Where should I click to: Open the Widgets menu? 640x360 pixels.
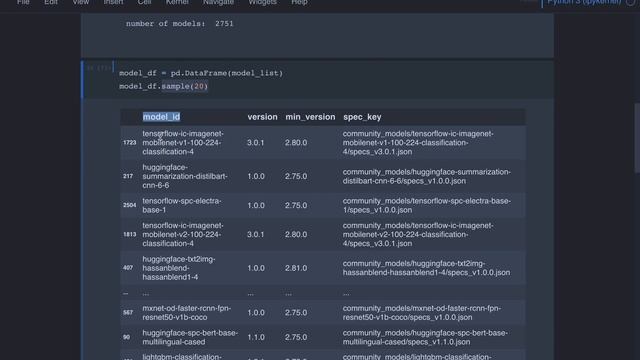[x=262, y=2]
